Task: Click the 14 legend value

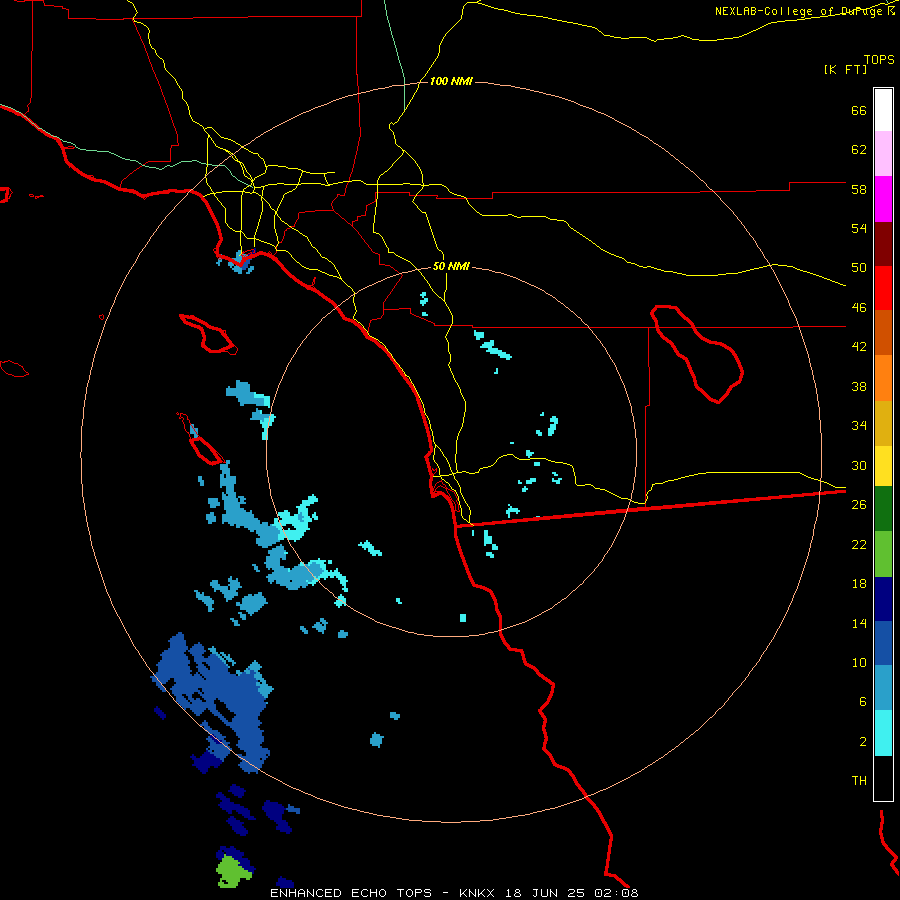Action: coord(859,623)
